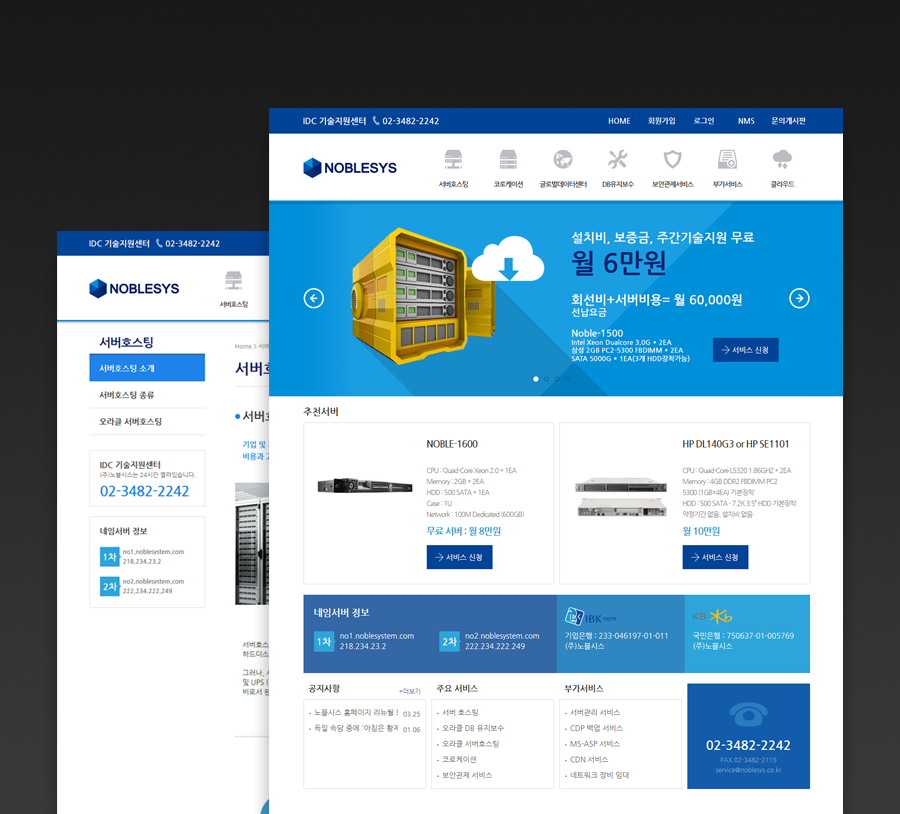Open the 회원가입 top menu link
Image resolution: width=900 pixels, height=814 pixels.
[x=662, y=121]
